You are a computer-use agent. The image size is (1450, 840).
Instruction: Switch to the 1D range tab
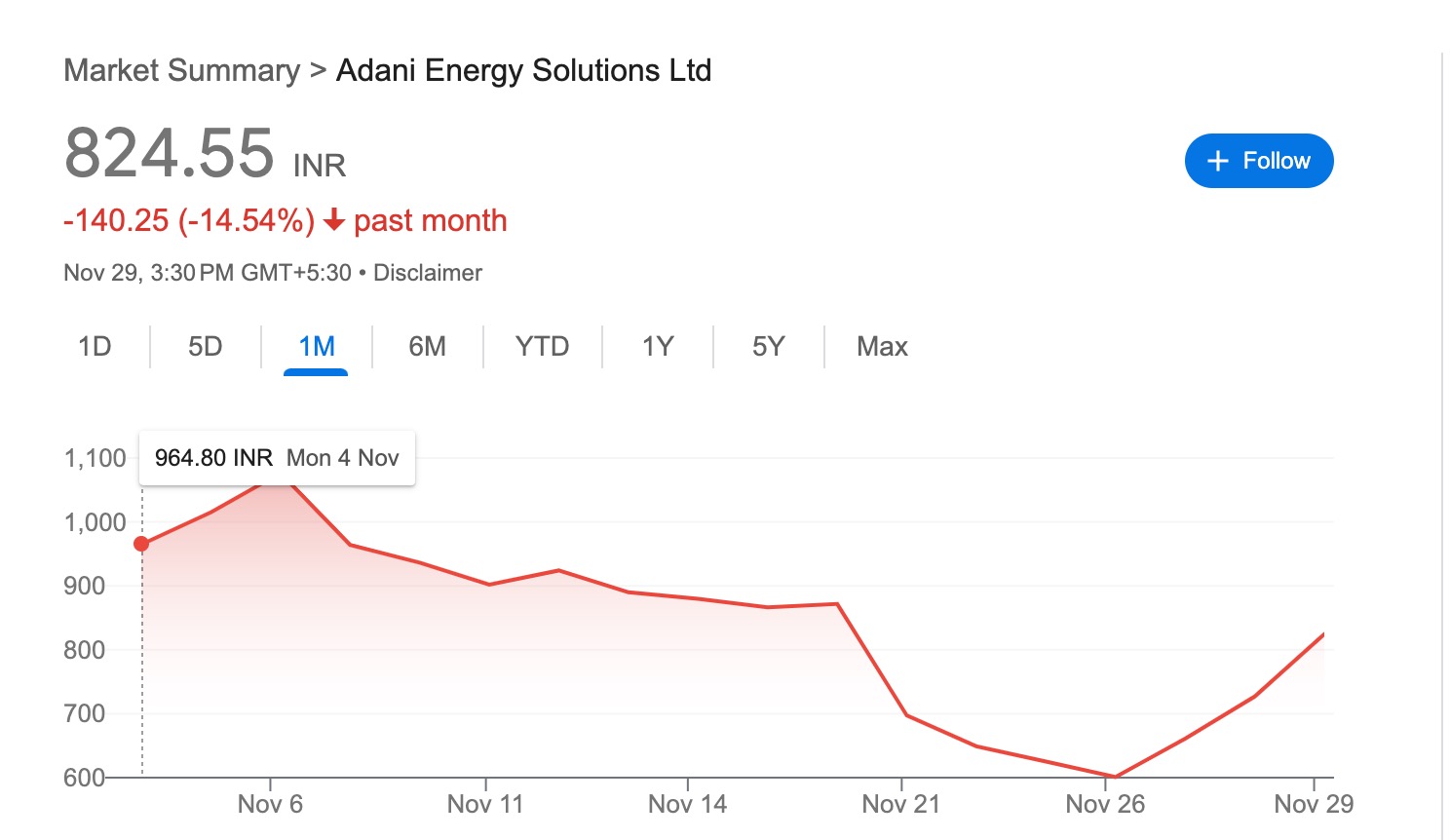click(x=95, y=347)
